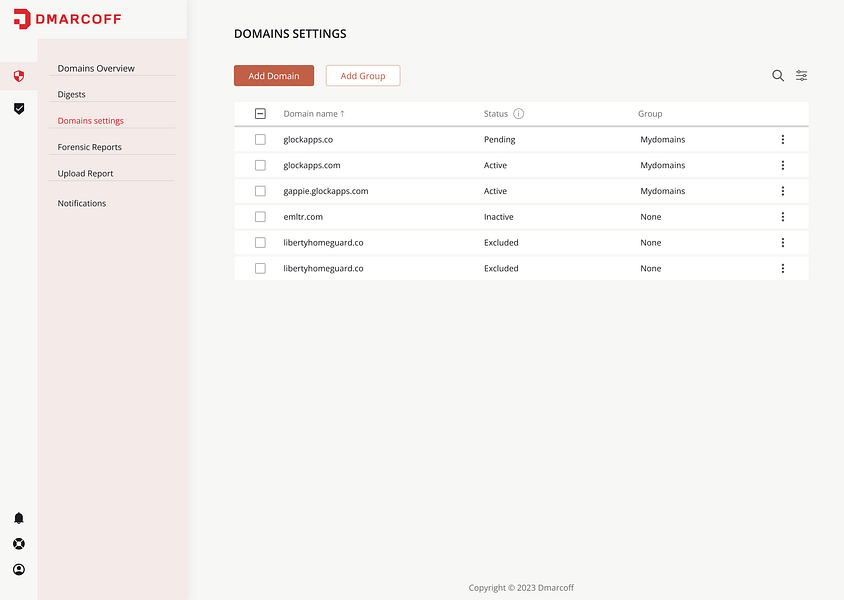Viewport: 844px width, 600px height.
Task: Open the three-dot menu for glockapps.com
Action: 783,165
